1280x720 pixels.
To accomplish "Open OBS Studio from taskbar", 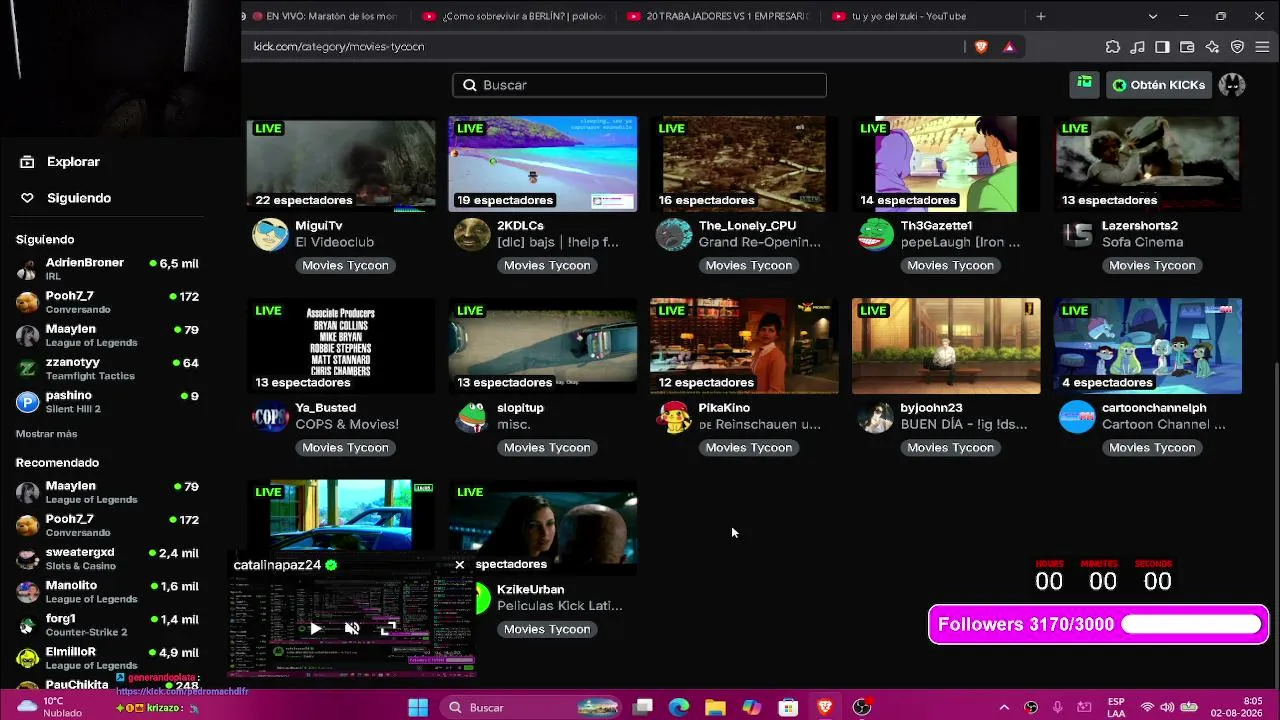I will [x=861, y=708].
